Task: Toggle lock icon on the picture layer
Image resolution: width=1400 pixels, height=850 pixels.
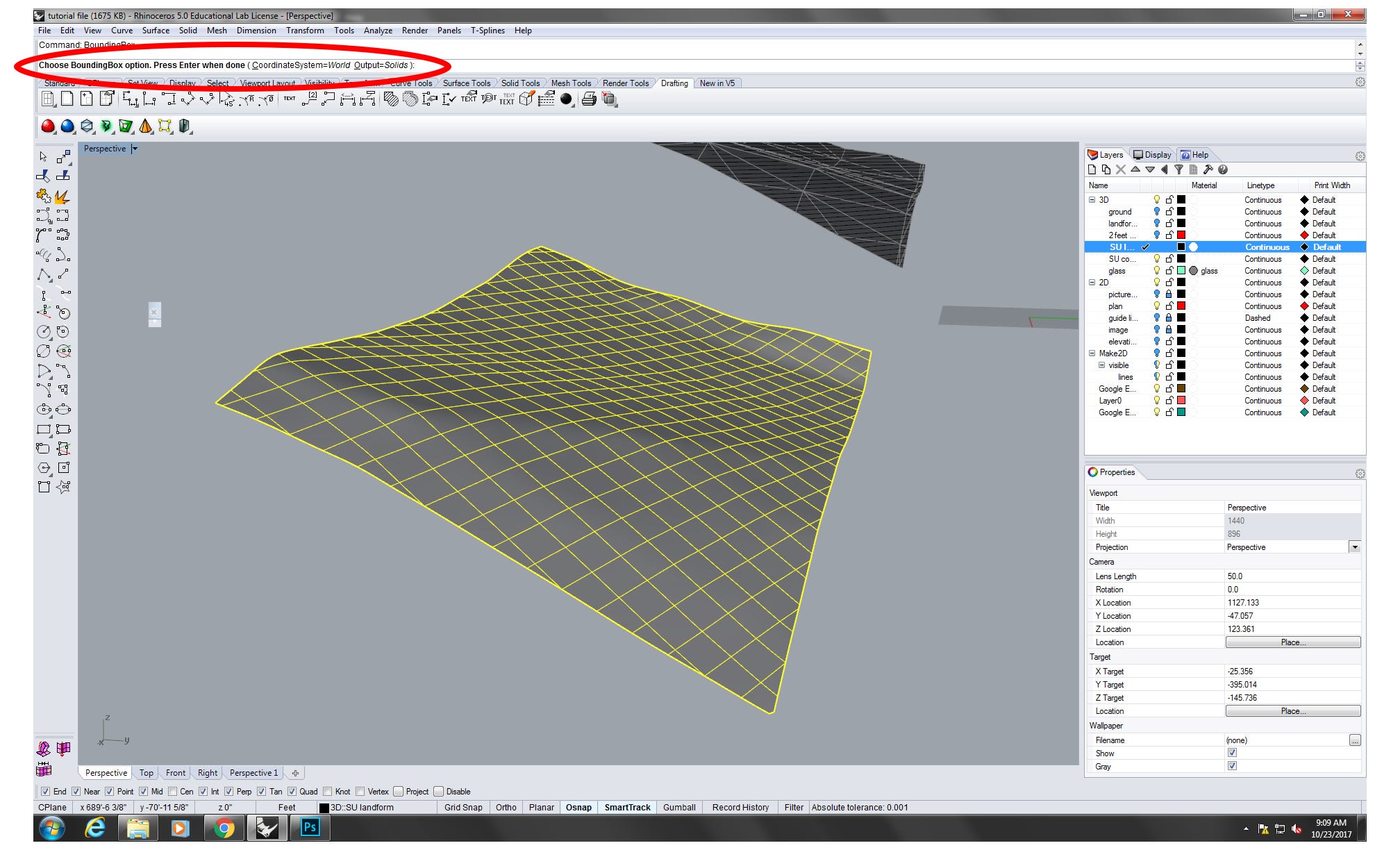Action: [x=1169, y=294]
